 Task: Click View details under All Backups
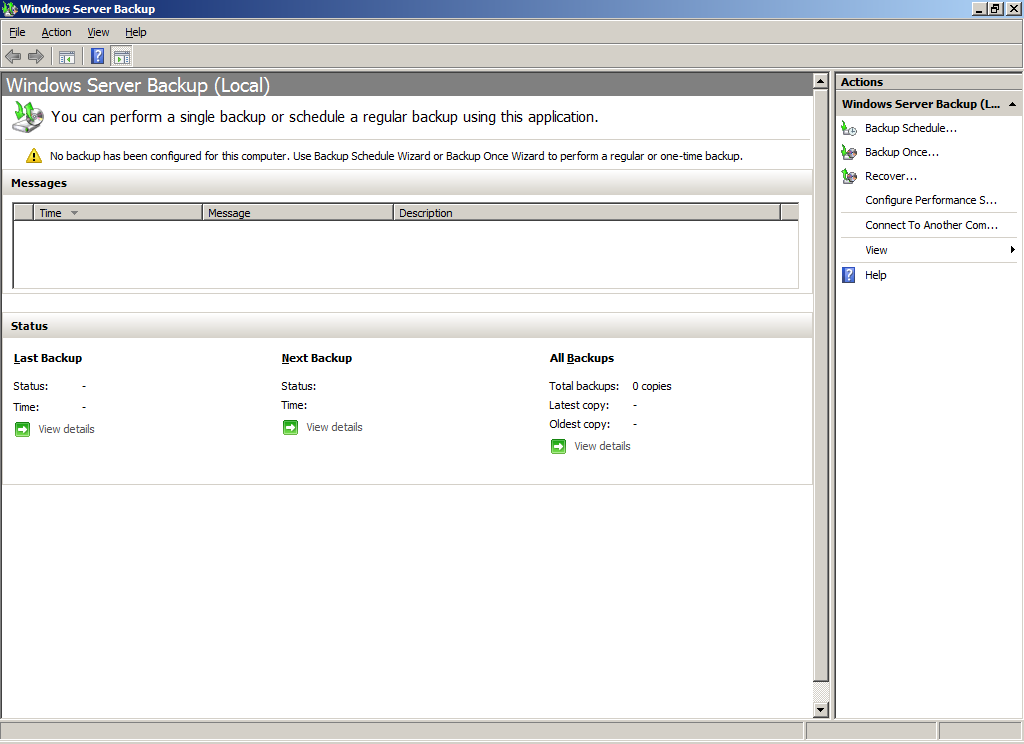coord(601,445)
